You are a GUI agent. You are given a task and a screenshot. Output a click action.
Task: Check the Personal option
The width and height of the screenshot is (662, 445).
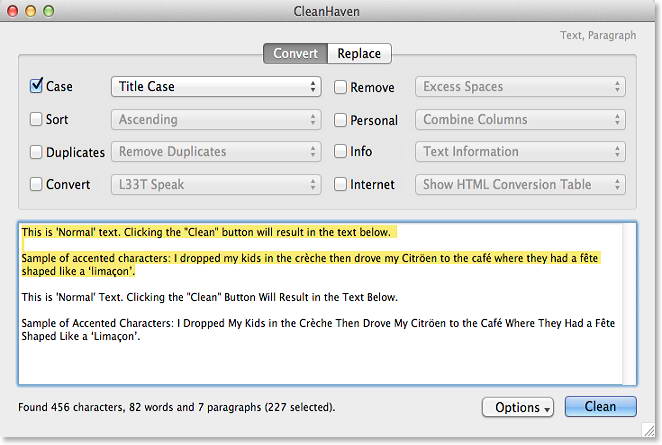point(340,120)
